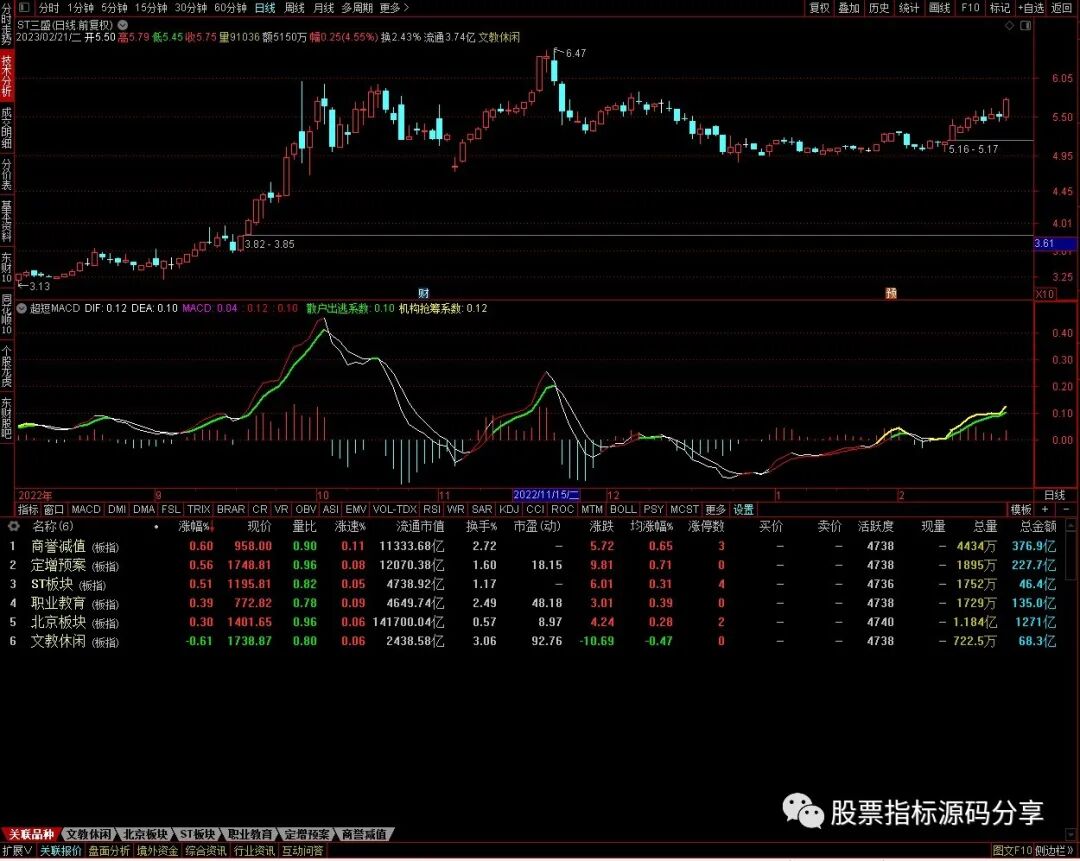Sort table by 流通市值 column

[420, 526]
